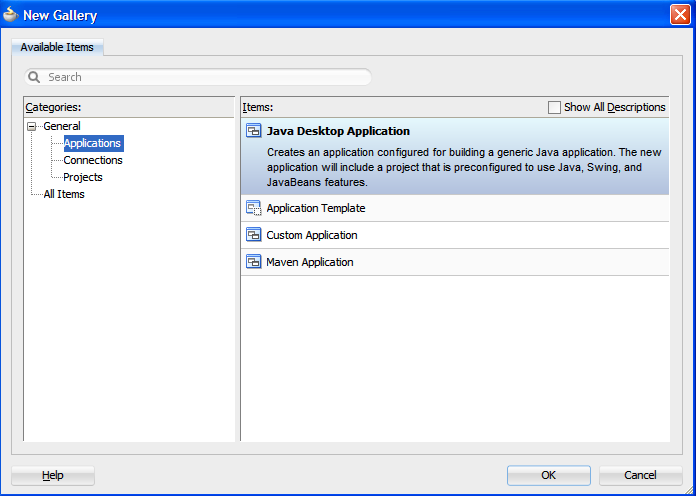Close the New Gallery window
The image size is (696, 496).
click(680, 15)
